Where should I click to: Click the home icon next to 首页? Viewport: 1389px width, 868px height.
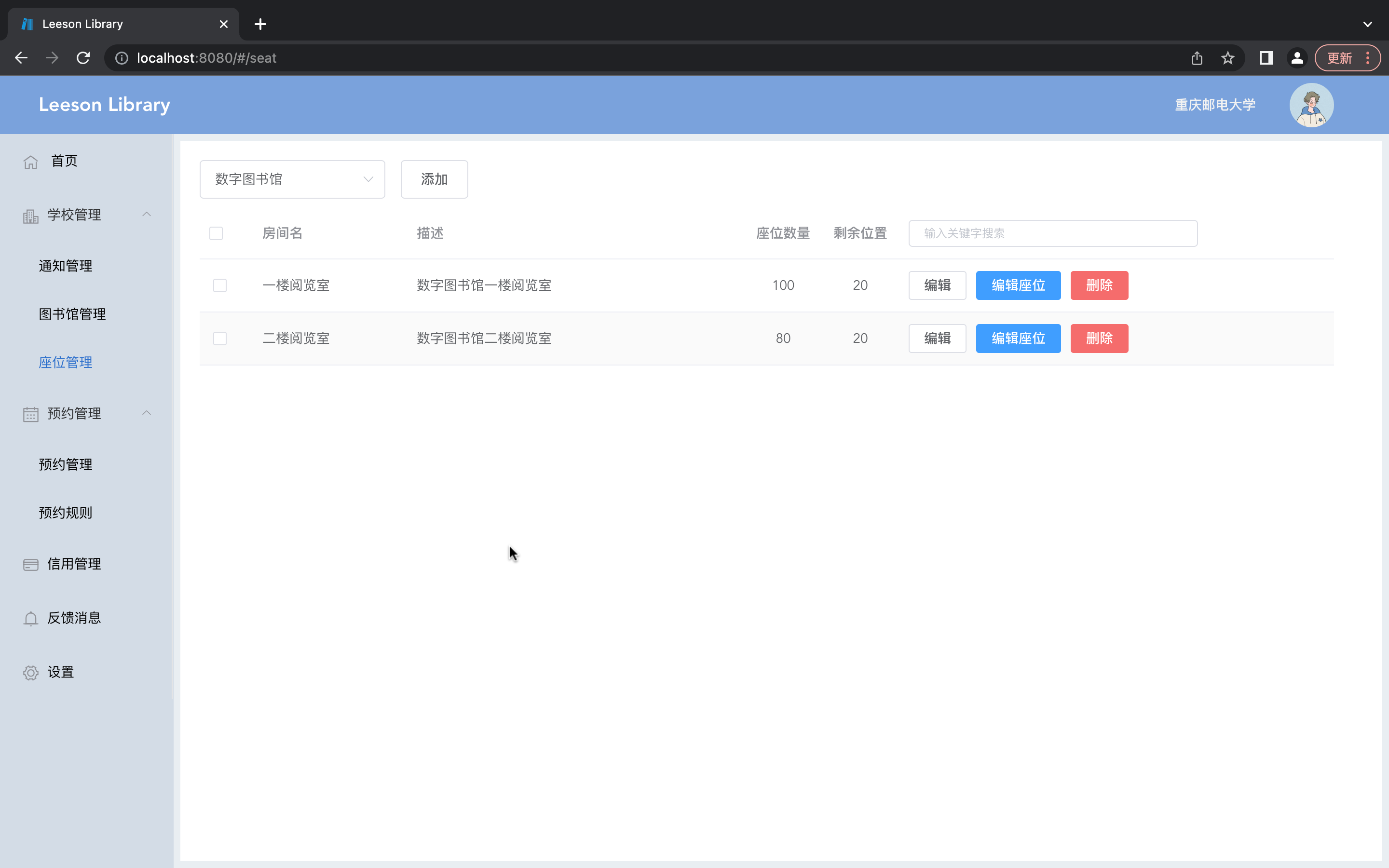point(30,162)
